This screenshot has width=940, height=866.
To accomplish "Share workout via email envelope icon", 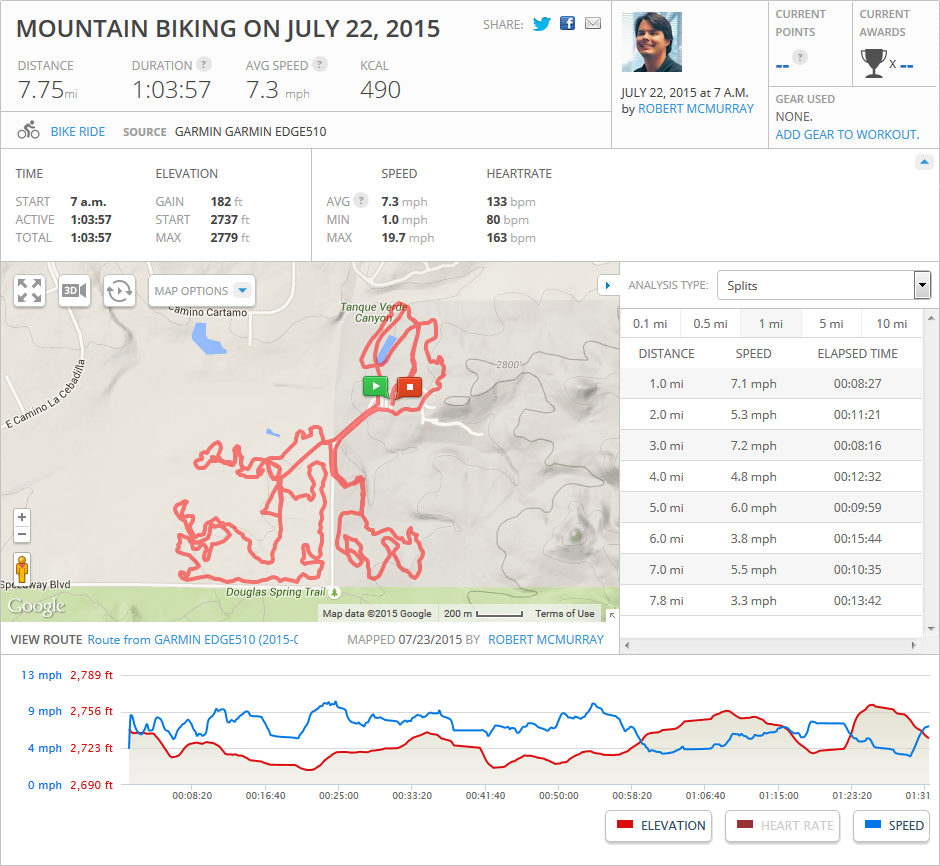I will click(x=593, y=23).
